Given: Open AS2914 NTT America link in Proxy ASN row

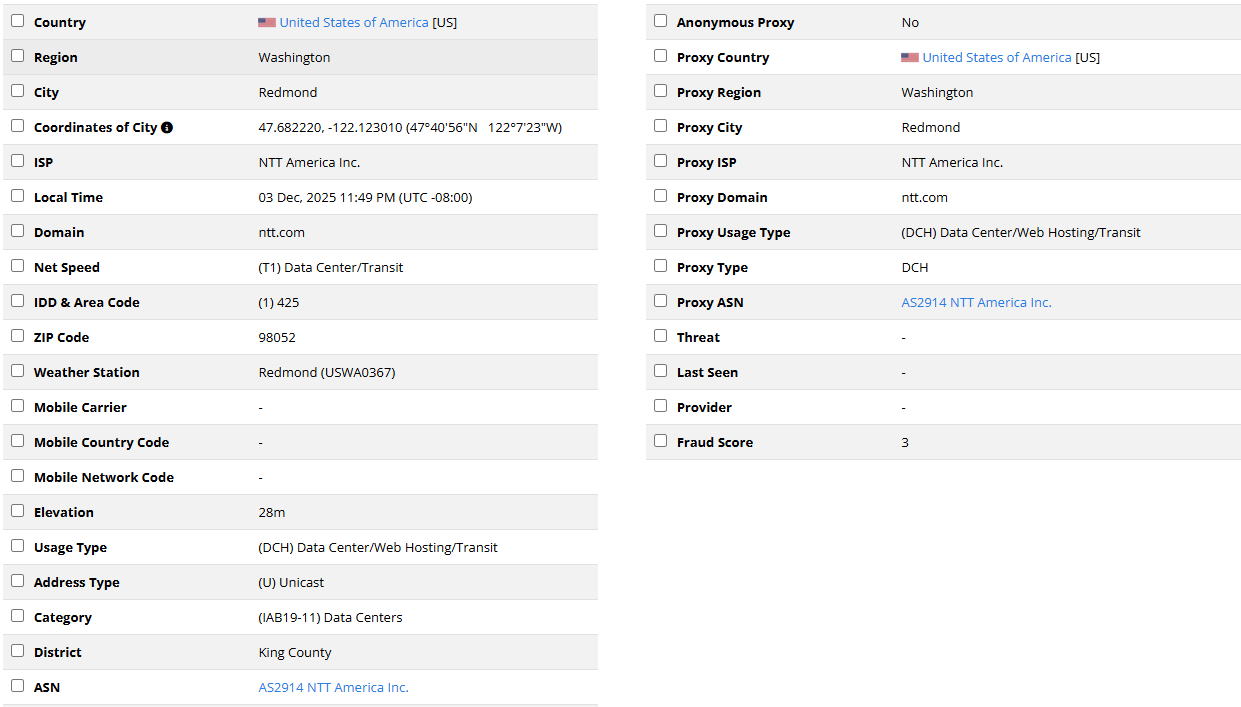Looking at the screenshot, I should pos(976,302).
